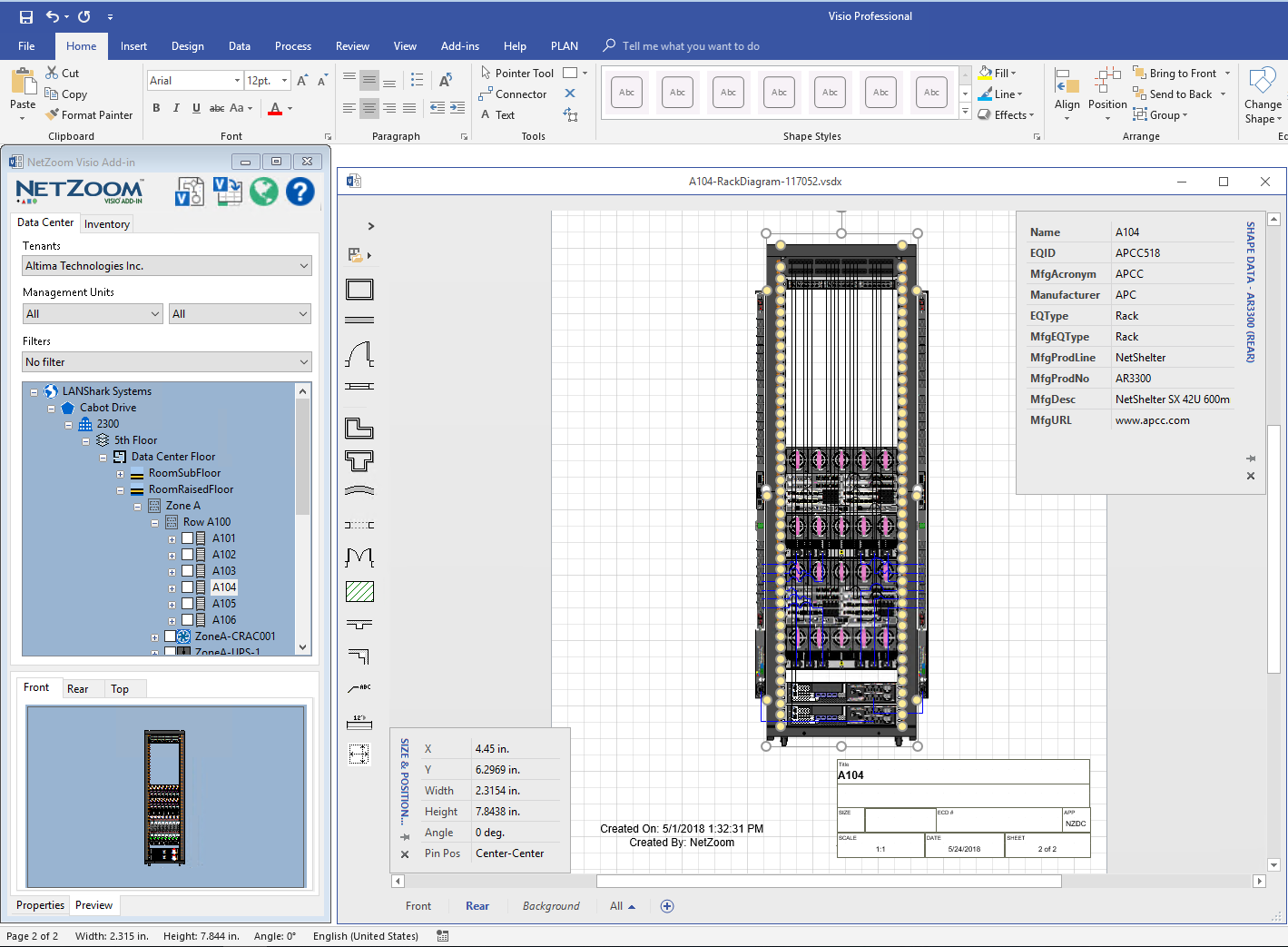
Task: Expand the RoomSubFloor tree node
Action: (120, 474)
